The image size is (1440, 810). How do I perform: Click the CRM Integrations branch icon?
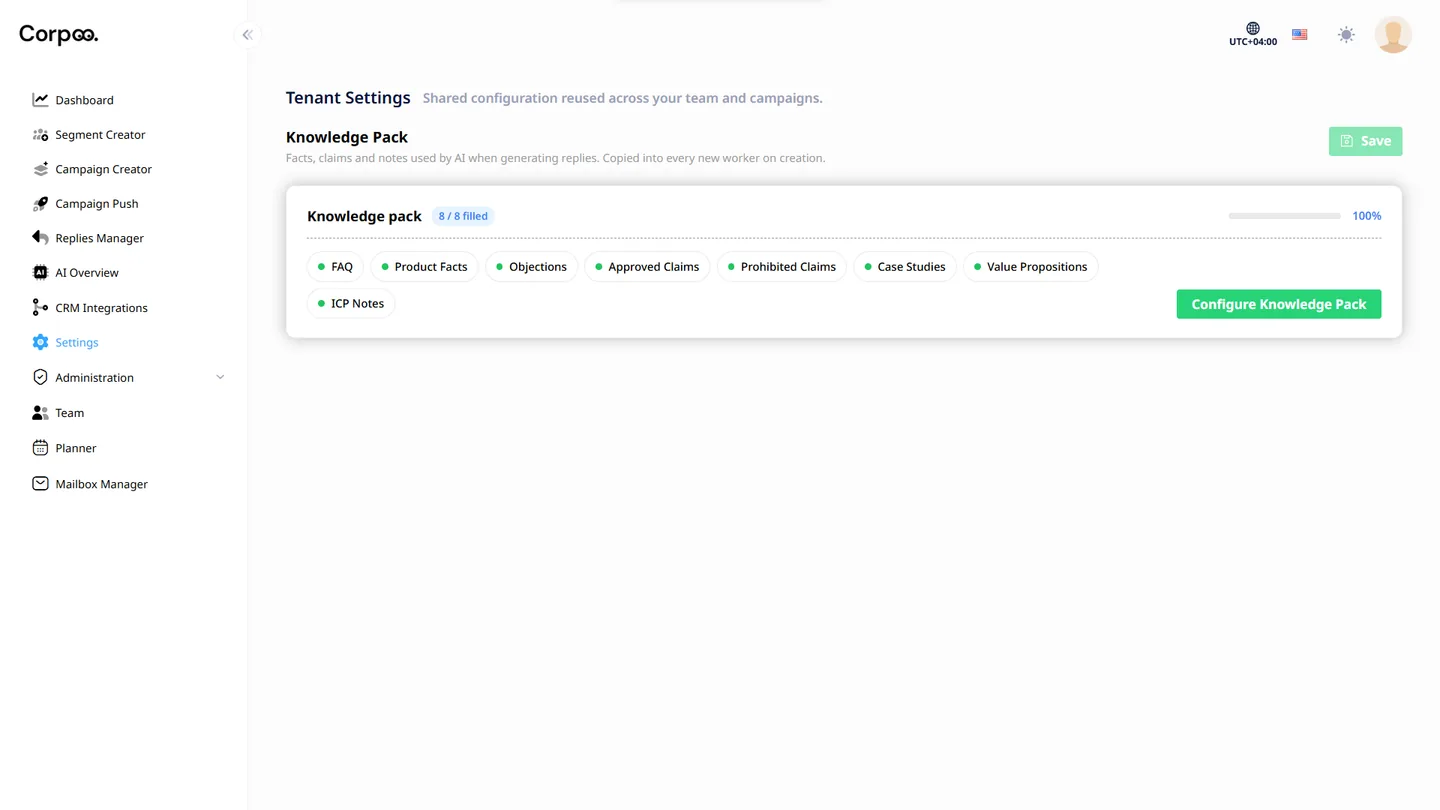[40, 308]
